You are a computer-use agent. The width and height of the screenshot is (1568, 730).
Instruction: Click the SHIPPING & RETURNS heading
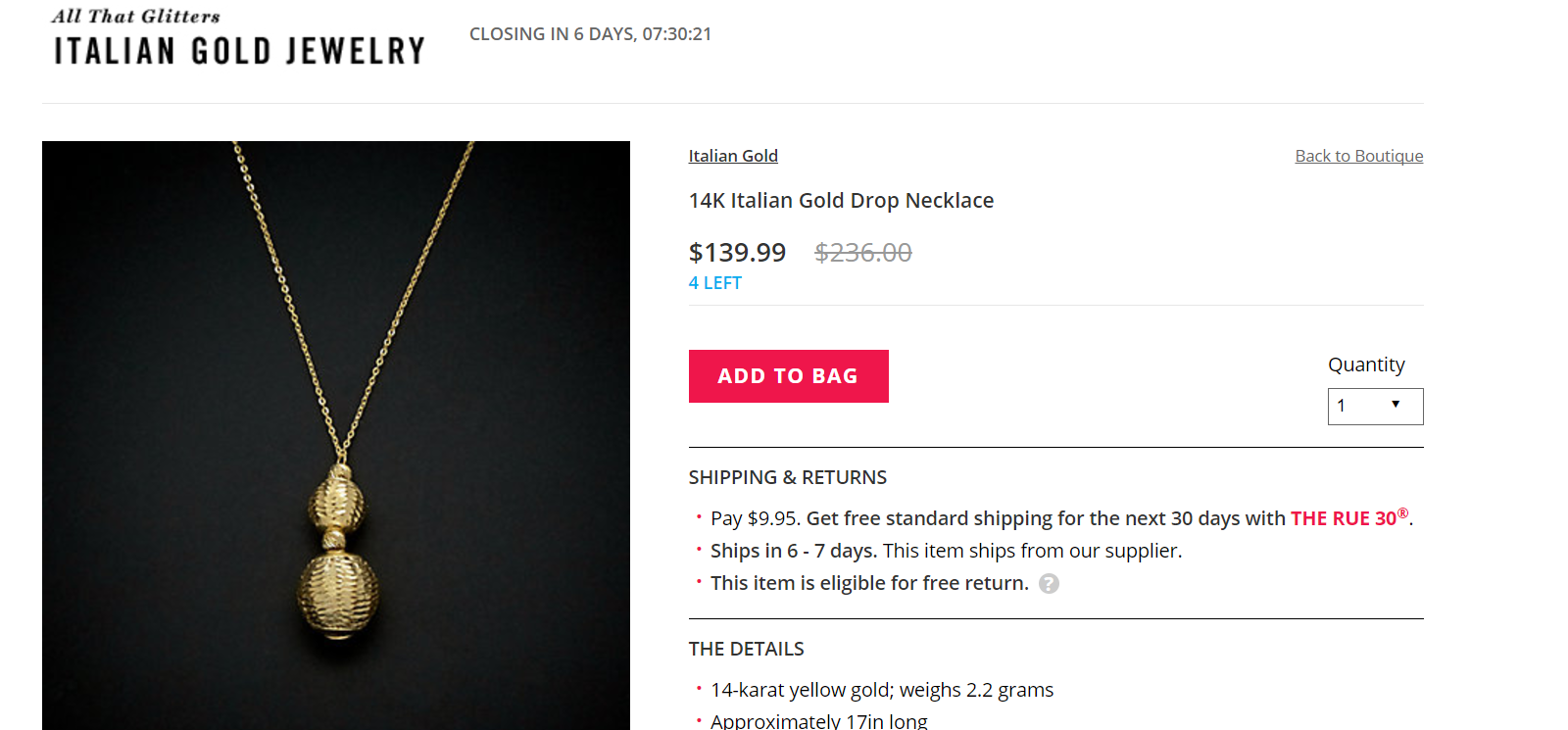click(787, 477)
